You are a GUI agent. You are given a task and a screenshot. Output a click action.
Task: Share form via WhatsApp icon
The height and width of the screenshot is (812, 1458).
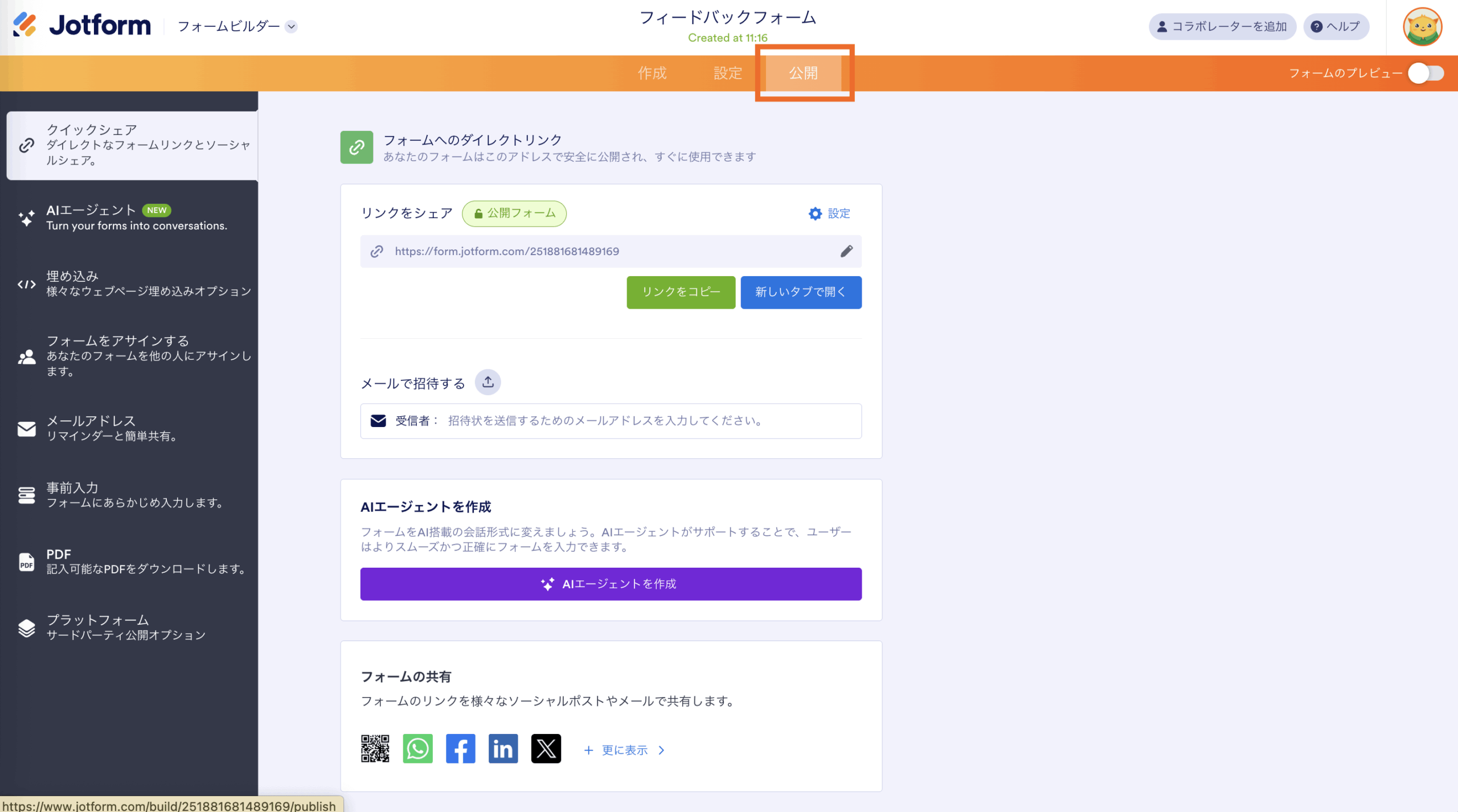click(417, 749)
